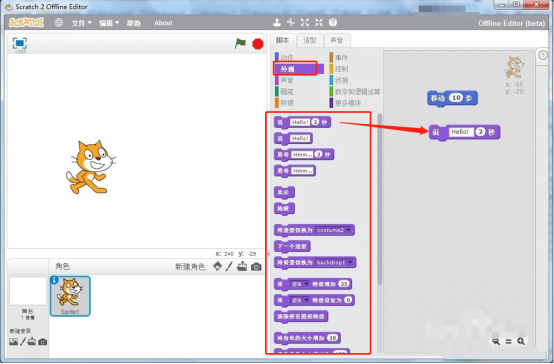This screenshot has width=554, height=364.
Task: Select the shrink sprite tool
Action: pyautogui.click(x=319, y=23)
